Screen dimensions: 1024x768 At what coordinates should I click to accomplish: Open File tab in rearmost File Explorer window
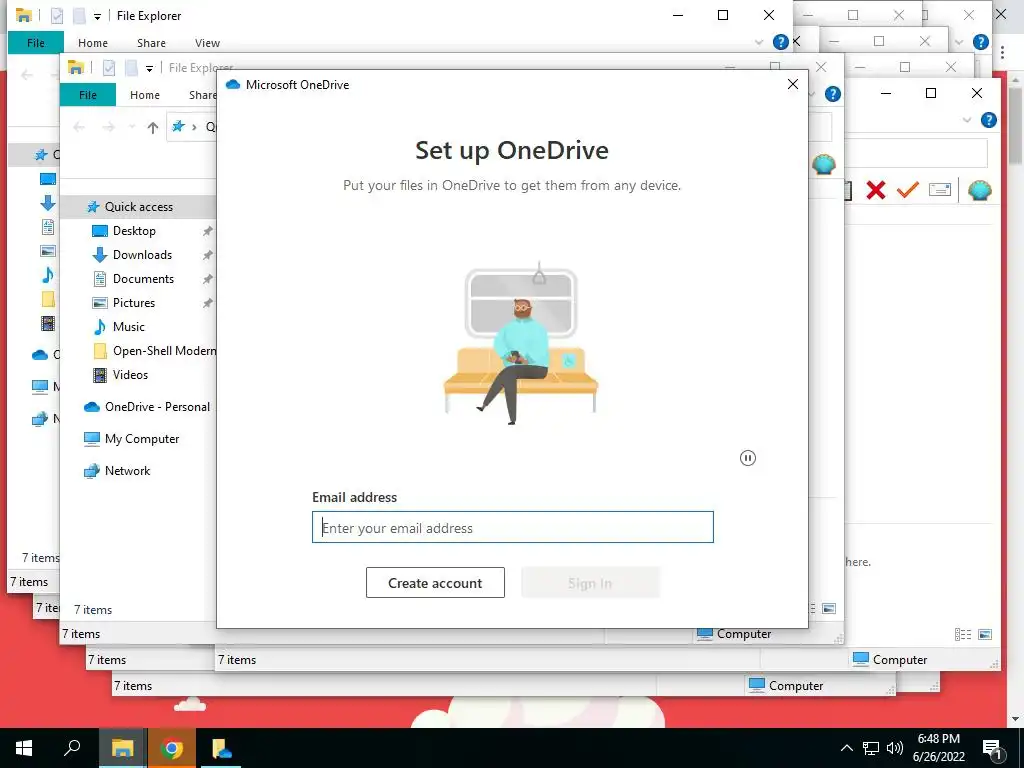pyautogui.click(x=36, y=43)
